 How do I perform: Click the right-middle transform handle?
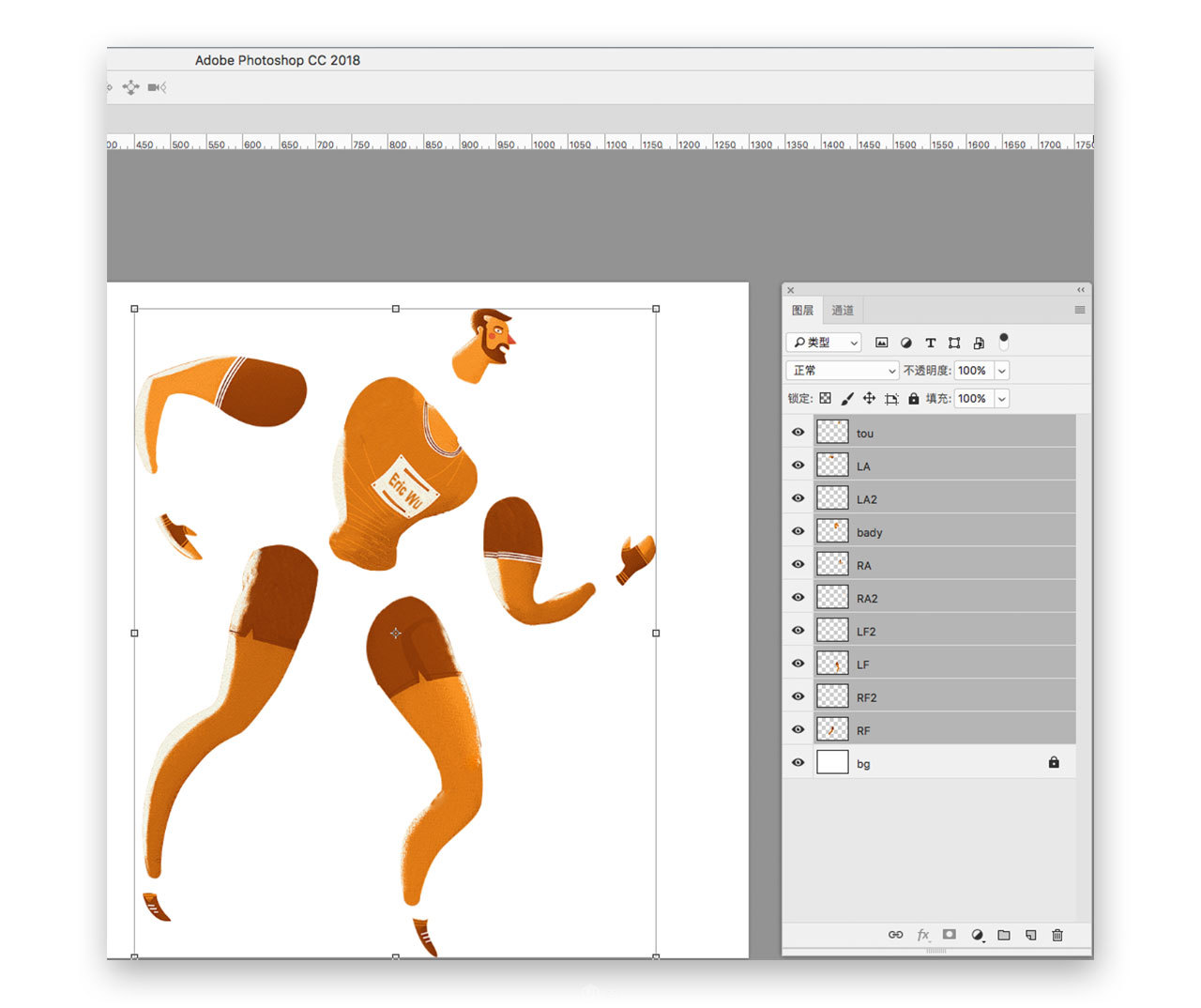click(x=656, y=634)
